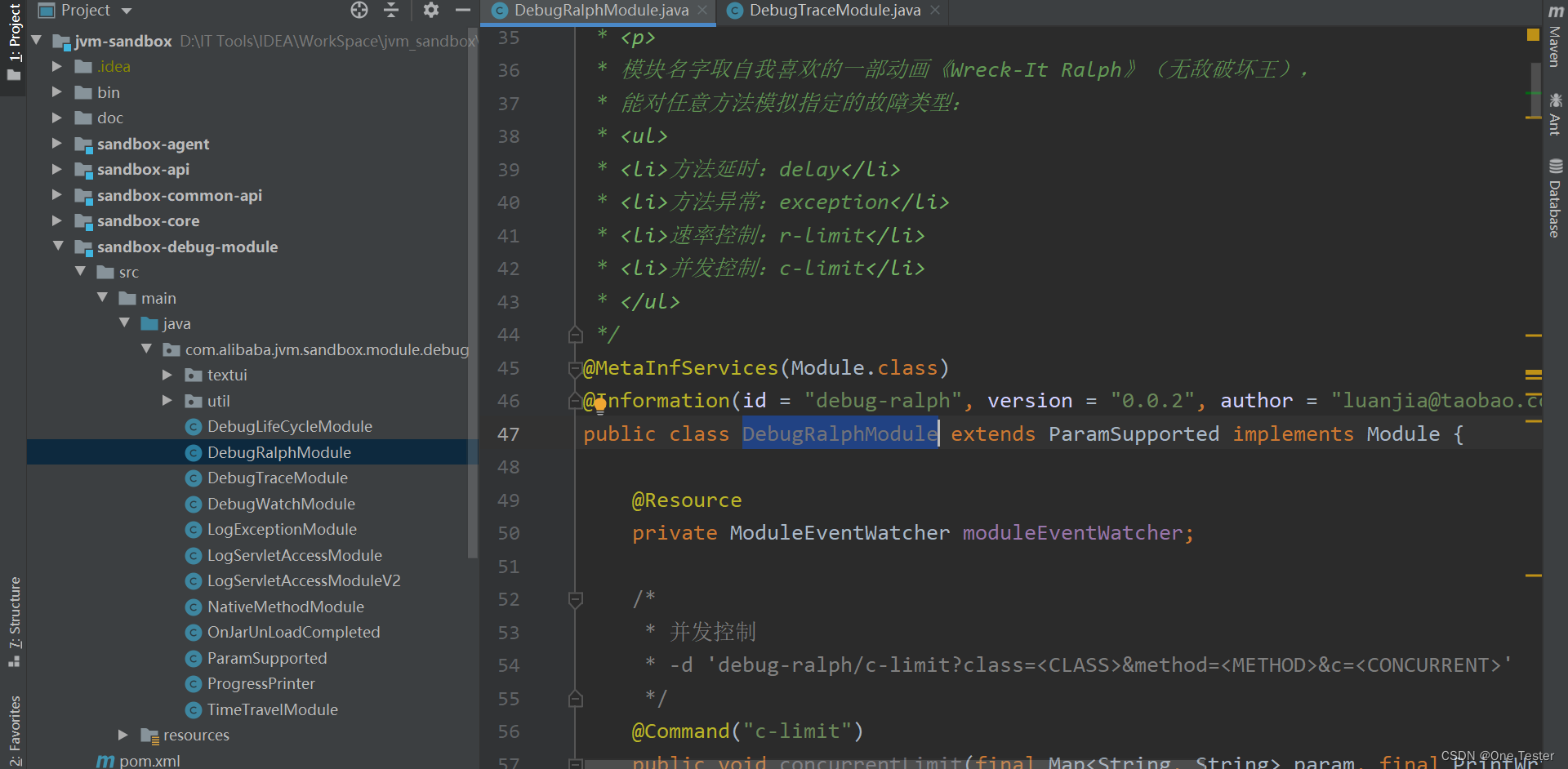Image resolution: width=1568 pixels, height=769 pixels.
Task: Close the DebugTraceModule.java tab
Action: click(x=935, y=11)
